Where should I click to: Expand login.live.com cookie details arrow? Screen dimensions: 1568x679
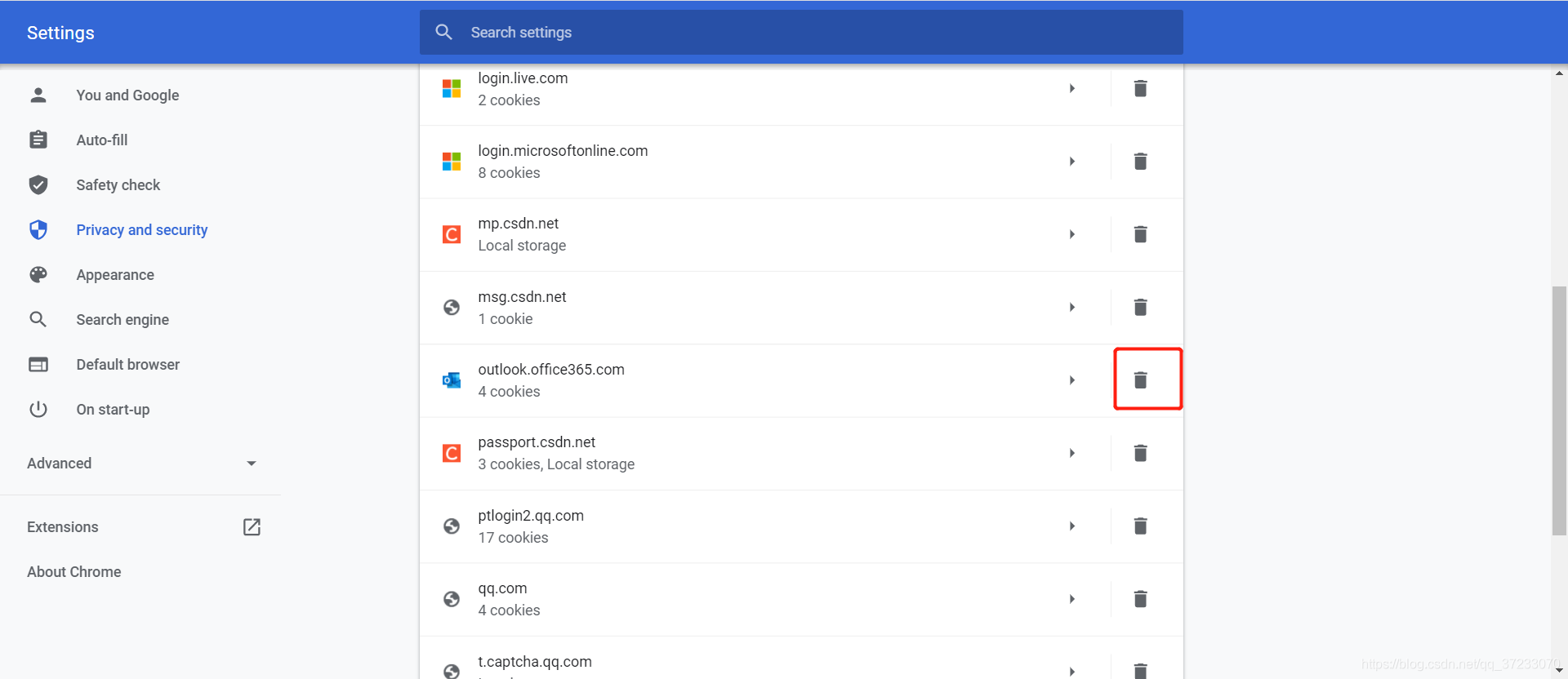(x=1072, y=88)
